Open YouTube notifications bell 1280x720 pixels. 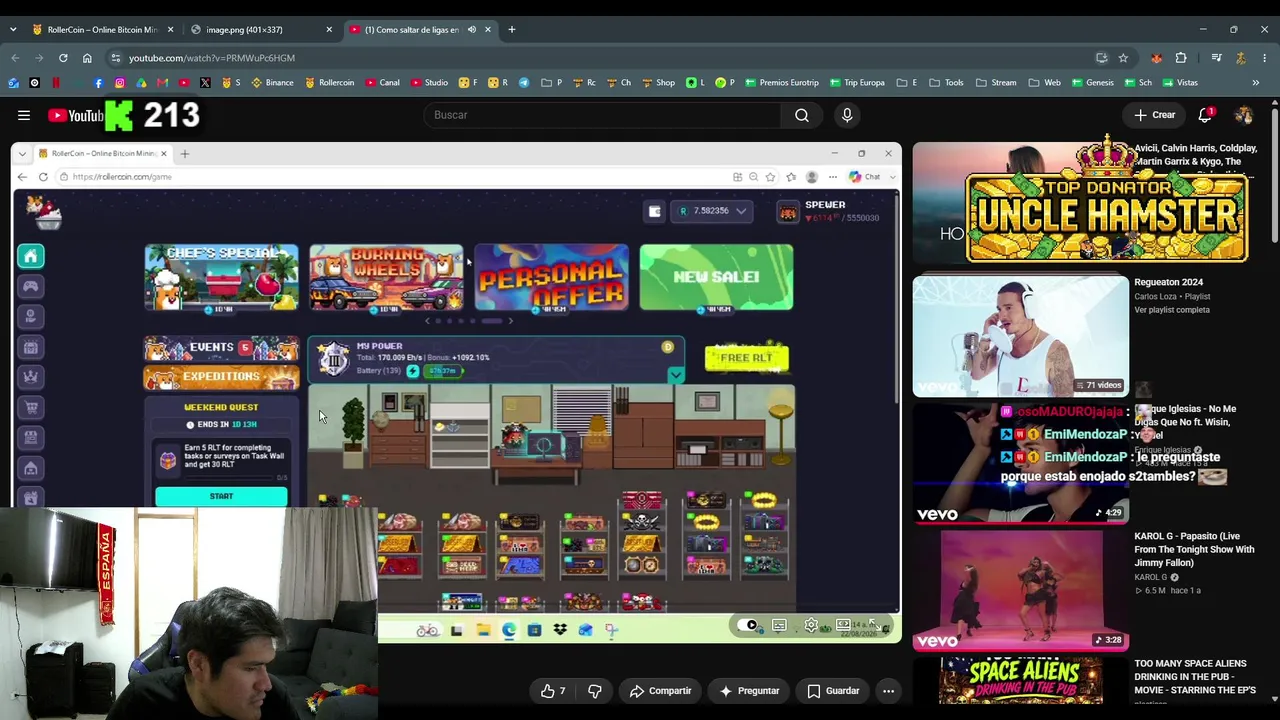click(1205, 115)
